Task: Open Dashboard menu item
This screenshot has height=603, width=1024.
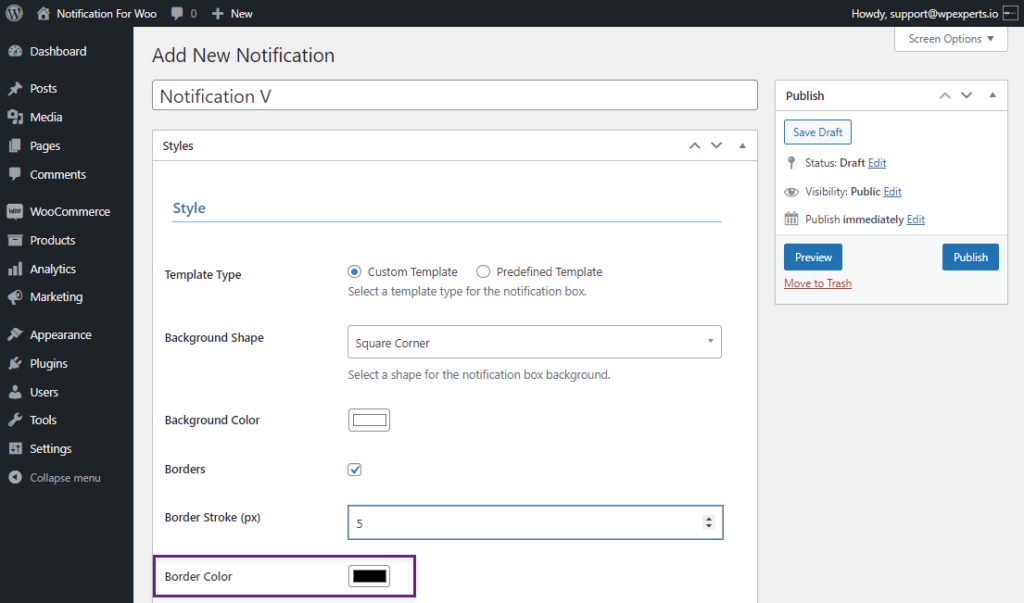Action: pyautogui.click(x=57, y=51)
